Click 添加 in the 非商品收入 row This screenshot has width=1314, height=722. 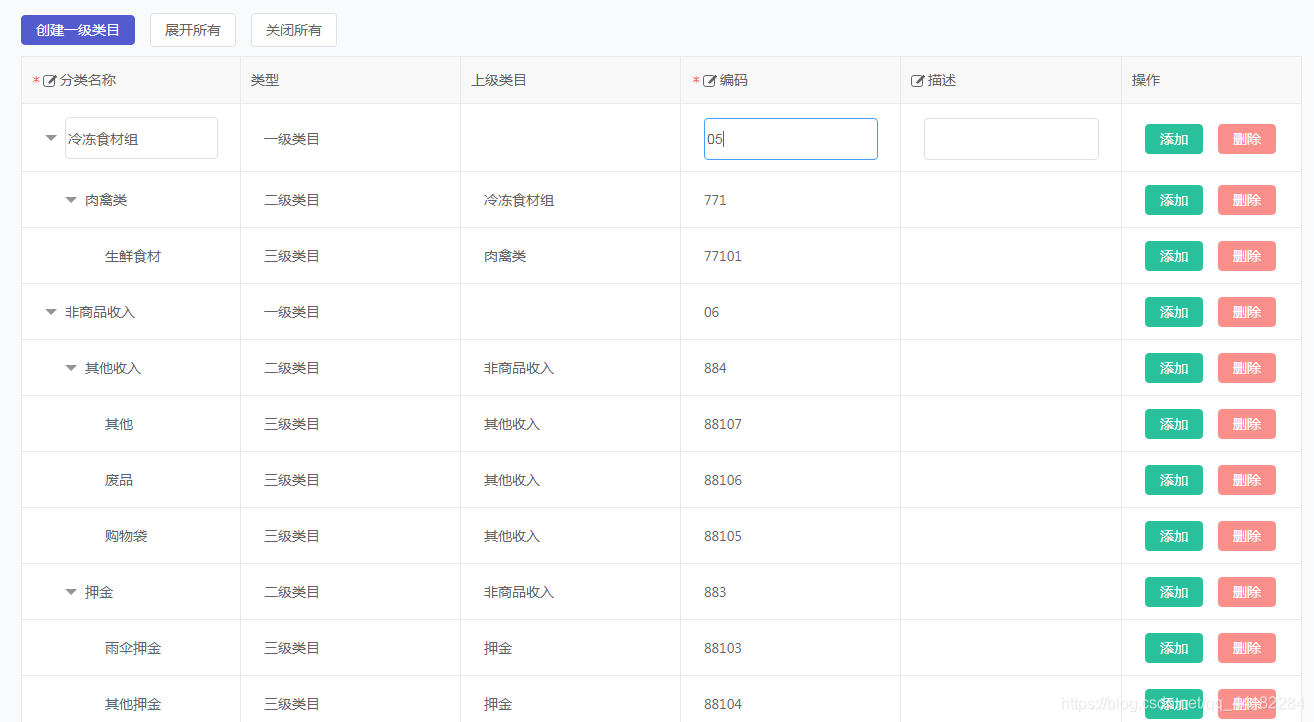coord(1174,312)
